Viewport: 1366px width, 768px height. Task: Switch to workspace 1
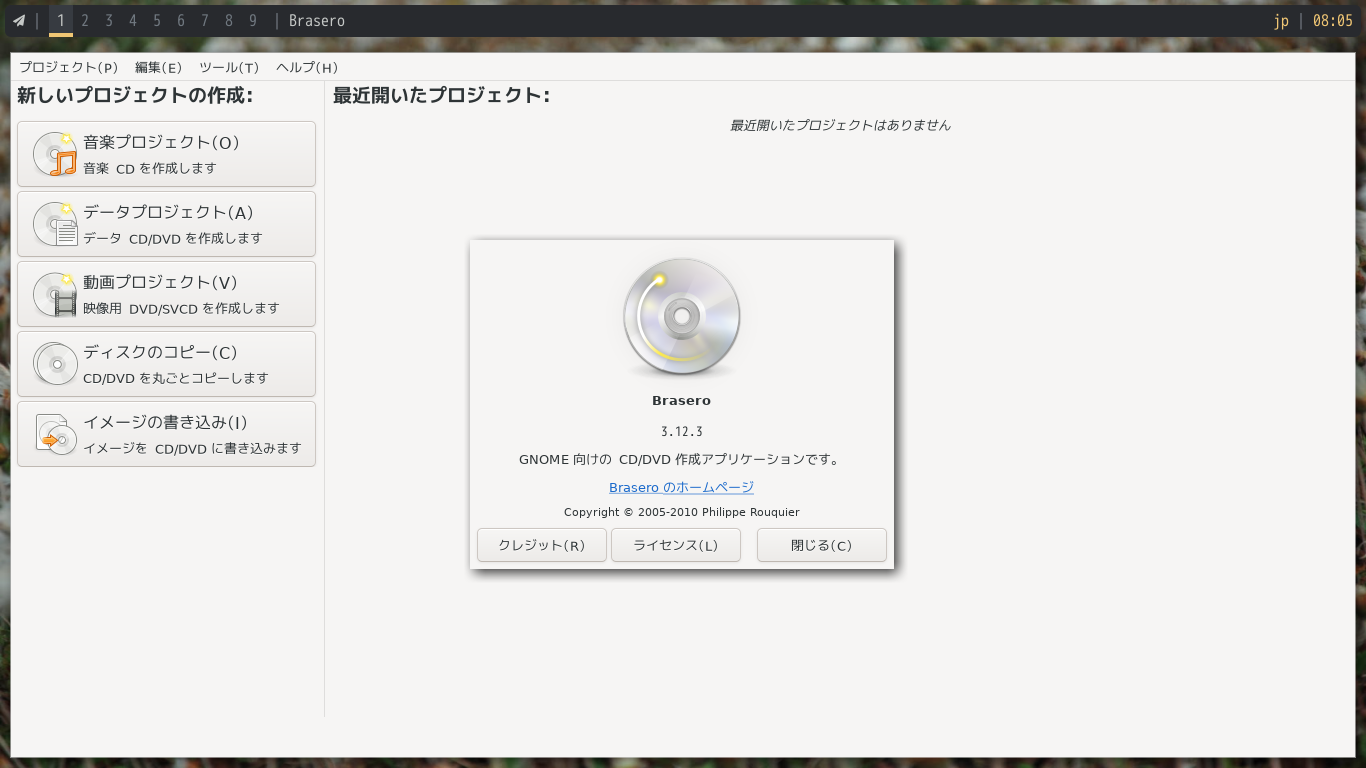(x=60, y=21)
